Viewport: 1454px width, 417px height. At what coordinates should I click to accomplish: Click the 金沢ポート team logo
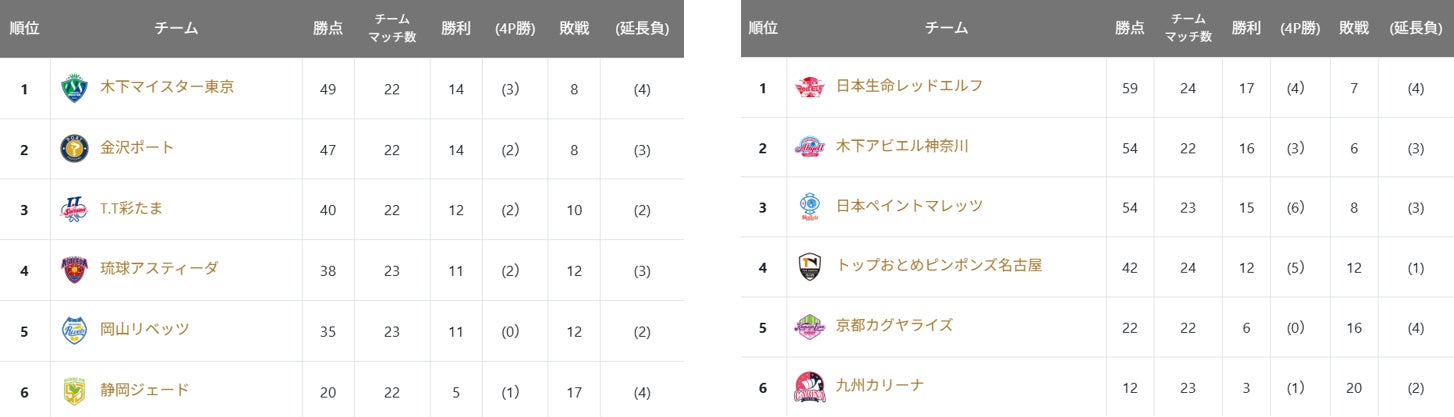pyautogui.click(x=74, y=149)
